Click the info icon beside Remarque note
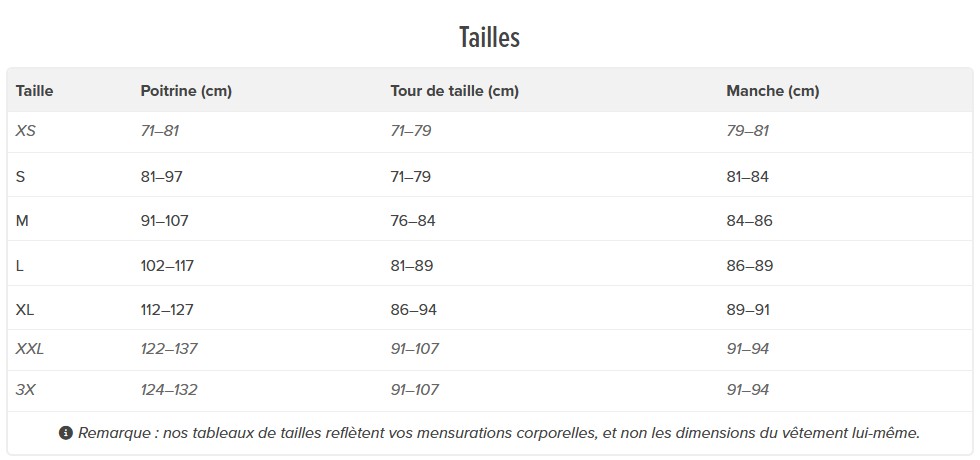Viewport: 980px width, 460px height. [x=66, y=433]
